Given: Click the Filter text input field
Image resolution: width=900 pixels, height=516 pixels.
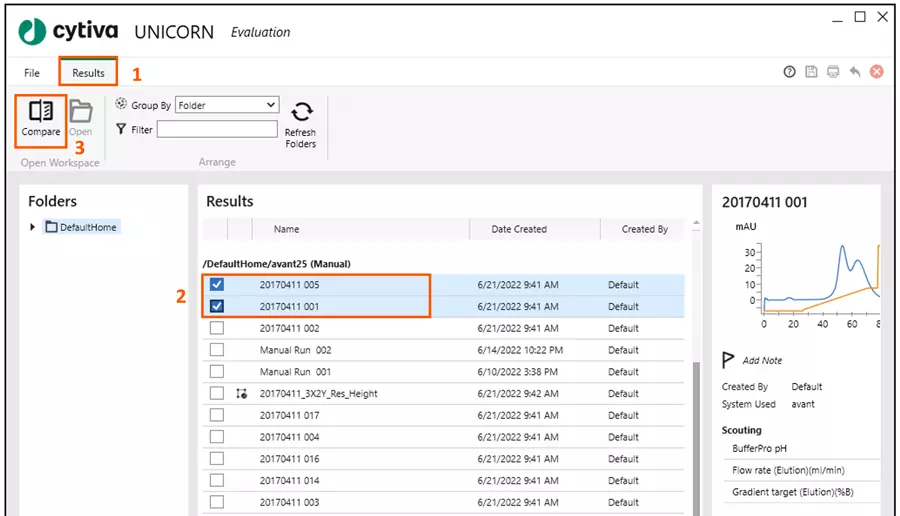Looking at the screenshot, I should (217, 129).
